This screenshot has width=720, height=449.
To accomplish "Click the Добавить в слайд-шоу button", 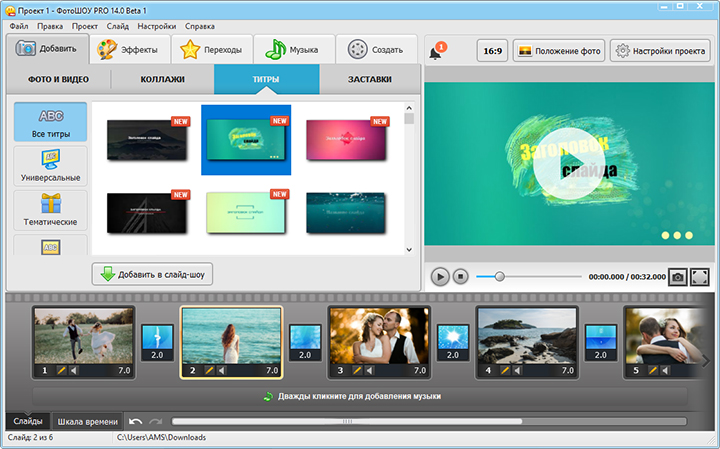I will coord(152,274).
